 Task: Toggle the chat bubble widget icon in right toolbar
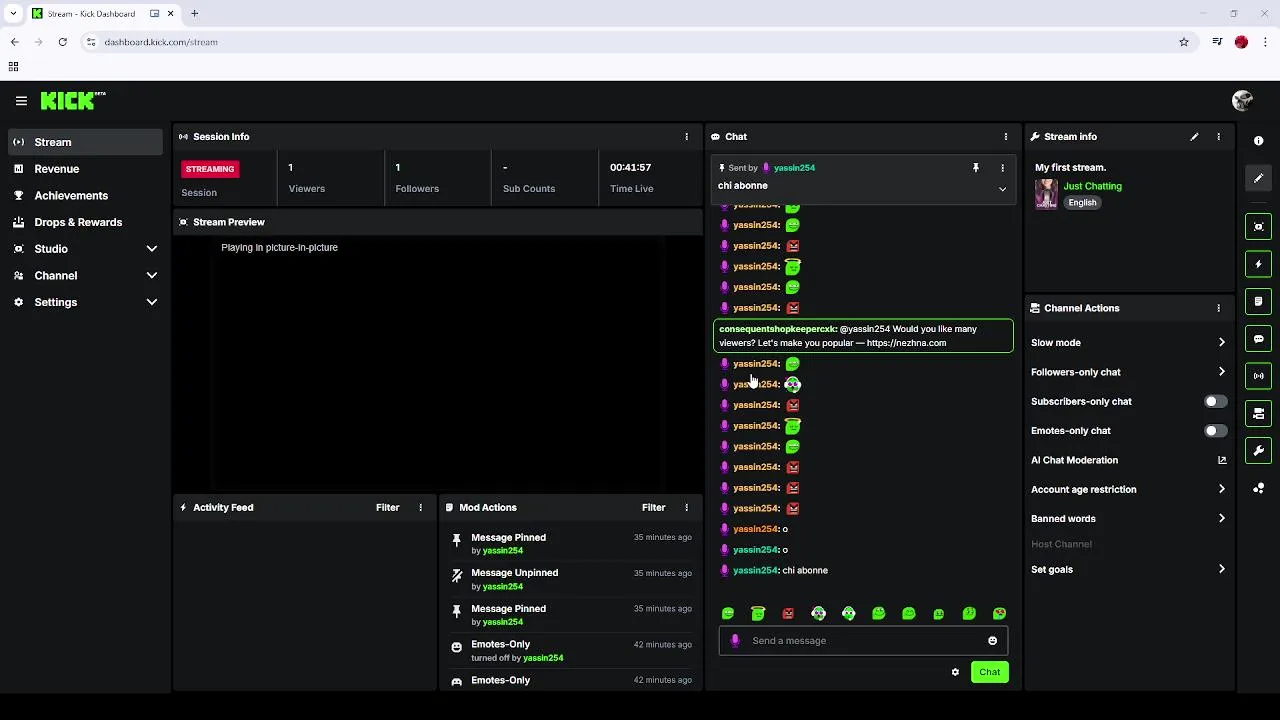point(1259,339)
